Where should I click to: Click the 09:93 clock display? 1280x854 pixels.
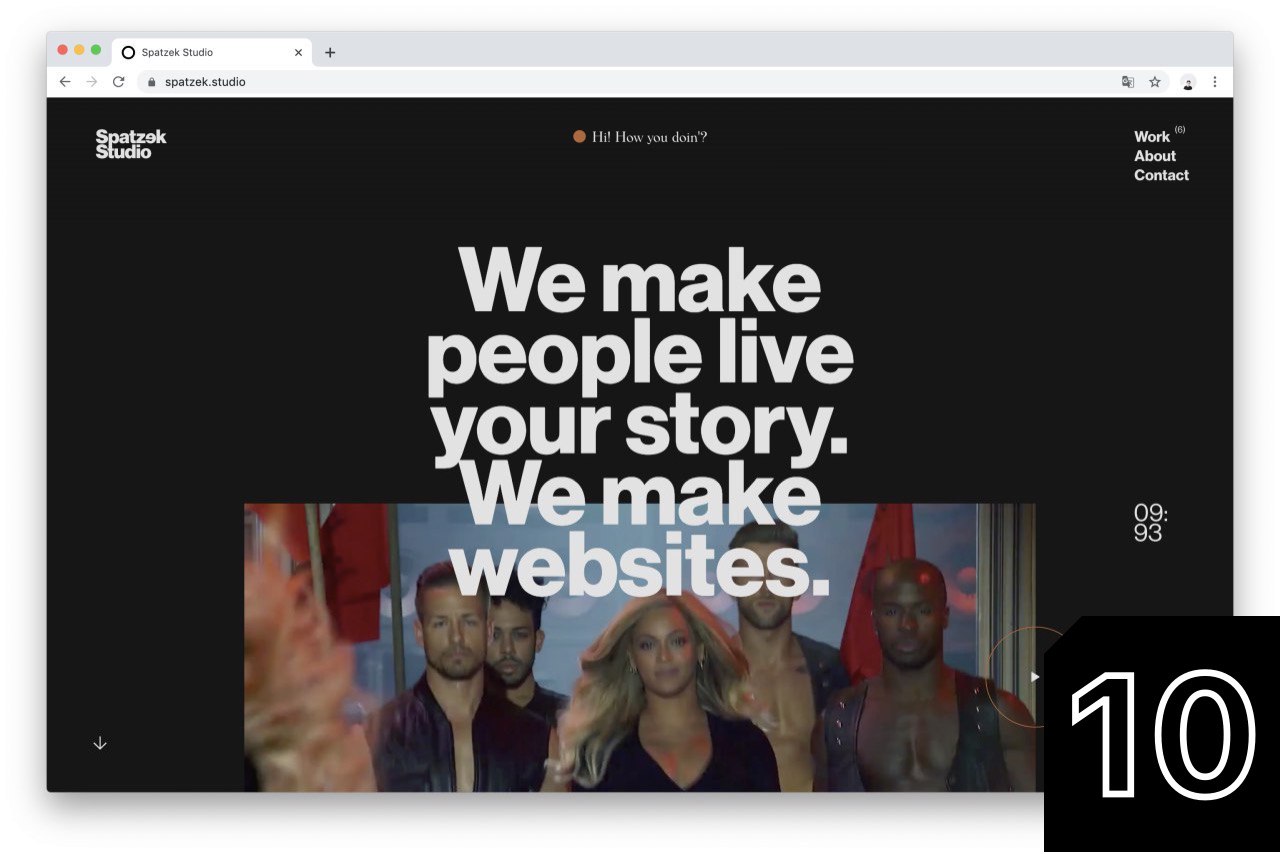click(1150, 523)
